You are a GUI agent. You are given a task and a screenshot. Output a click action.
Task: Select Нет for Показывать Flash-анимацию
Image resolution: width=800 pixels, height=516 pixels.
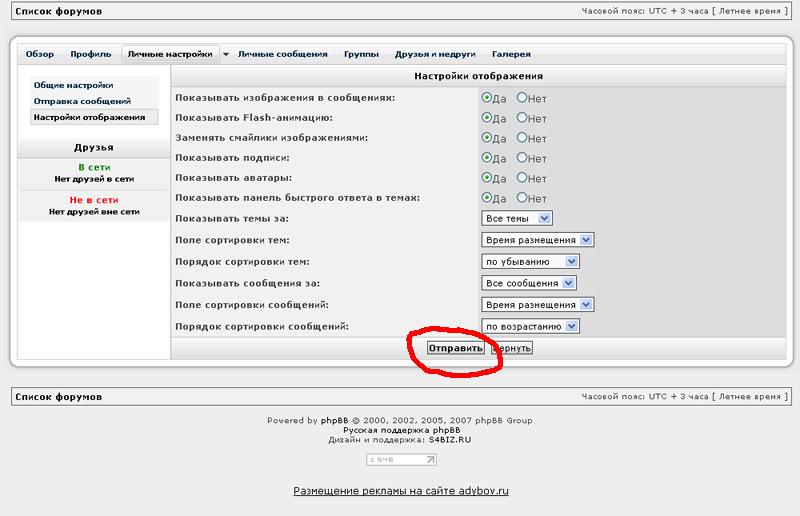(522, 118)
